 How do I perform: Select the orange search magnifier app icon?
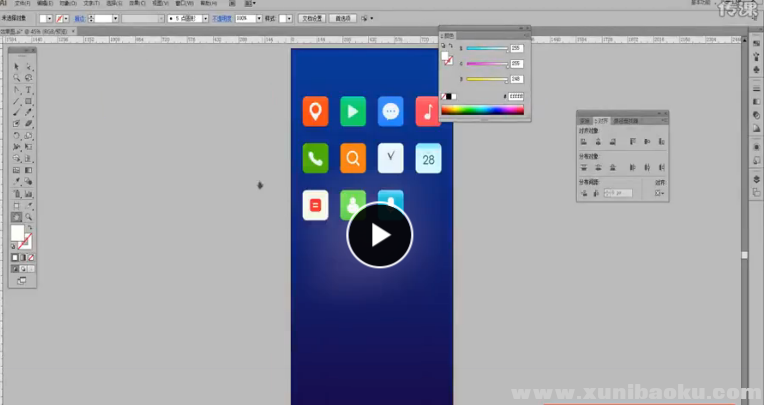click(353, 158)
